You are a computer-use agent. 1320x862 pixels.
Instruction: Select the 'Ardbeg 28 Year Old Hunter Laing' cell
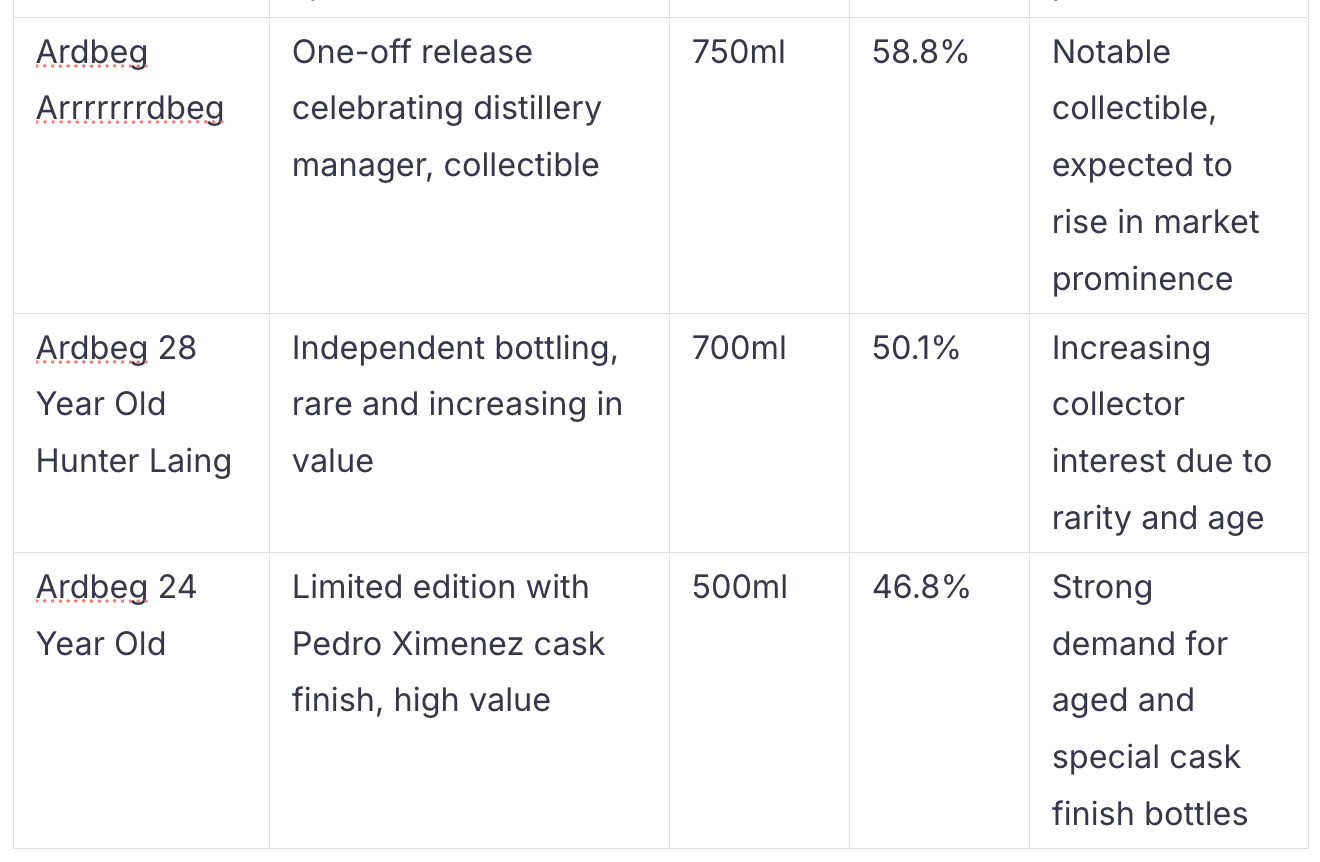click(x=141, y=433)
